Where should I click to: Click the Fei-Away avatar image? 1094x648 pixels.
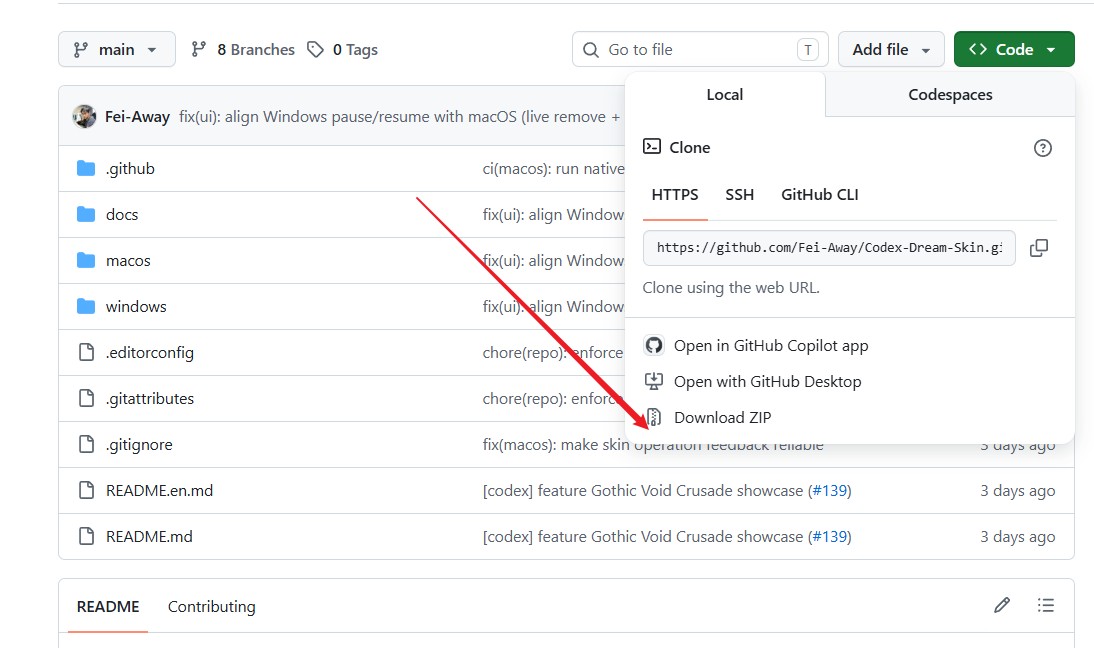coord(84,116)
